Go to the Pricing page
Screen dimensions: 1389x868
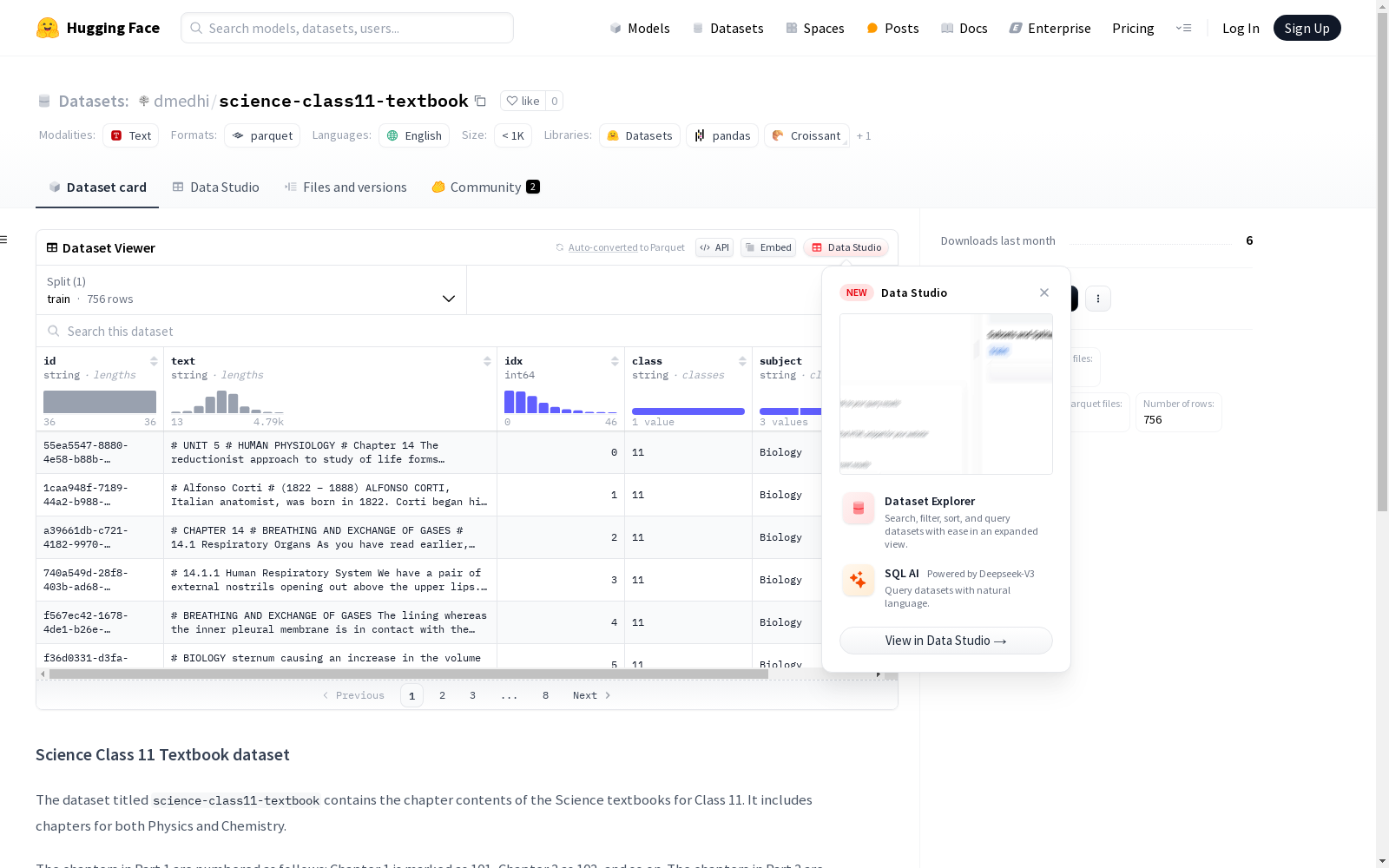coord(1133,28)
